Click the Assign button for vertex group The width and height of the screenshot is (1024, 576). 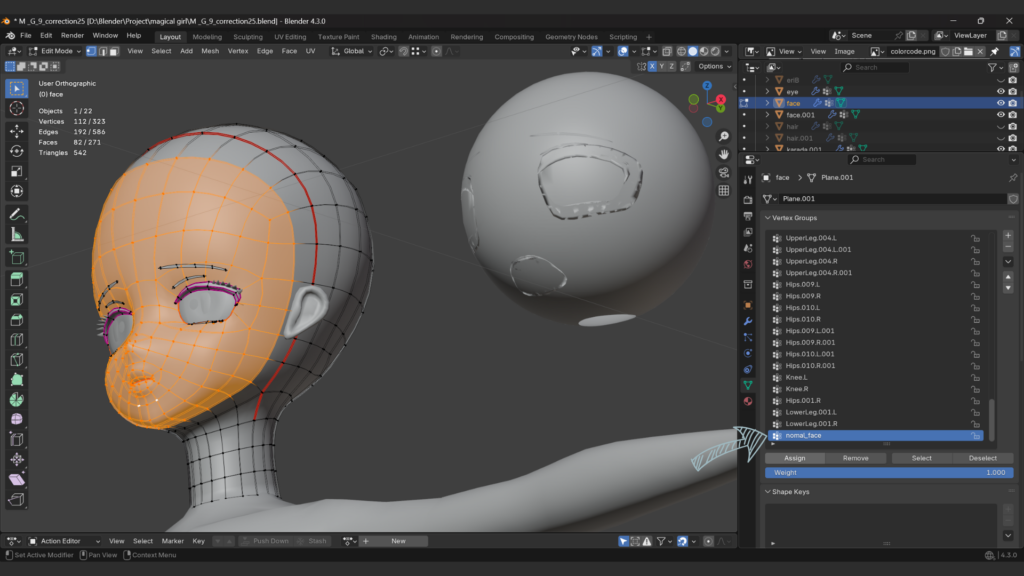(795, 458)
